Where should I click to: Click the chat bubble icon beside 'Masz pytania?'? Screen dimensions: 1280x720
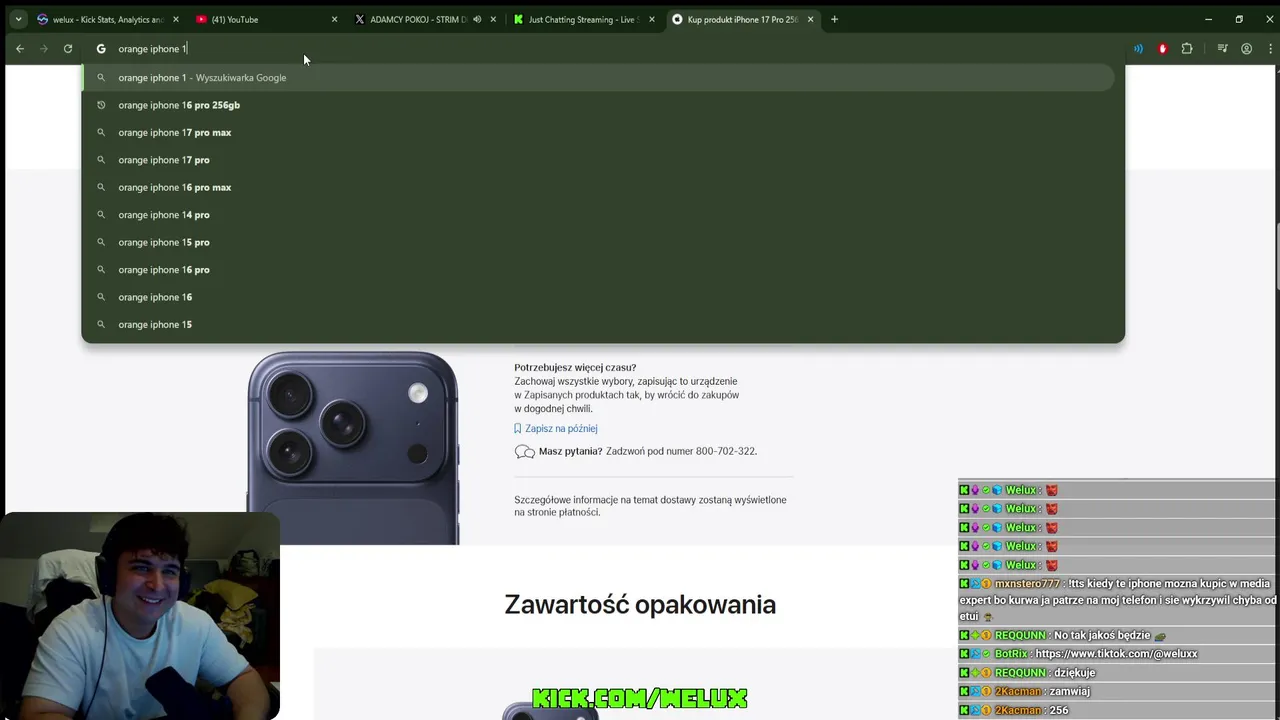point(524,452)
